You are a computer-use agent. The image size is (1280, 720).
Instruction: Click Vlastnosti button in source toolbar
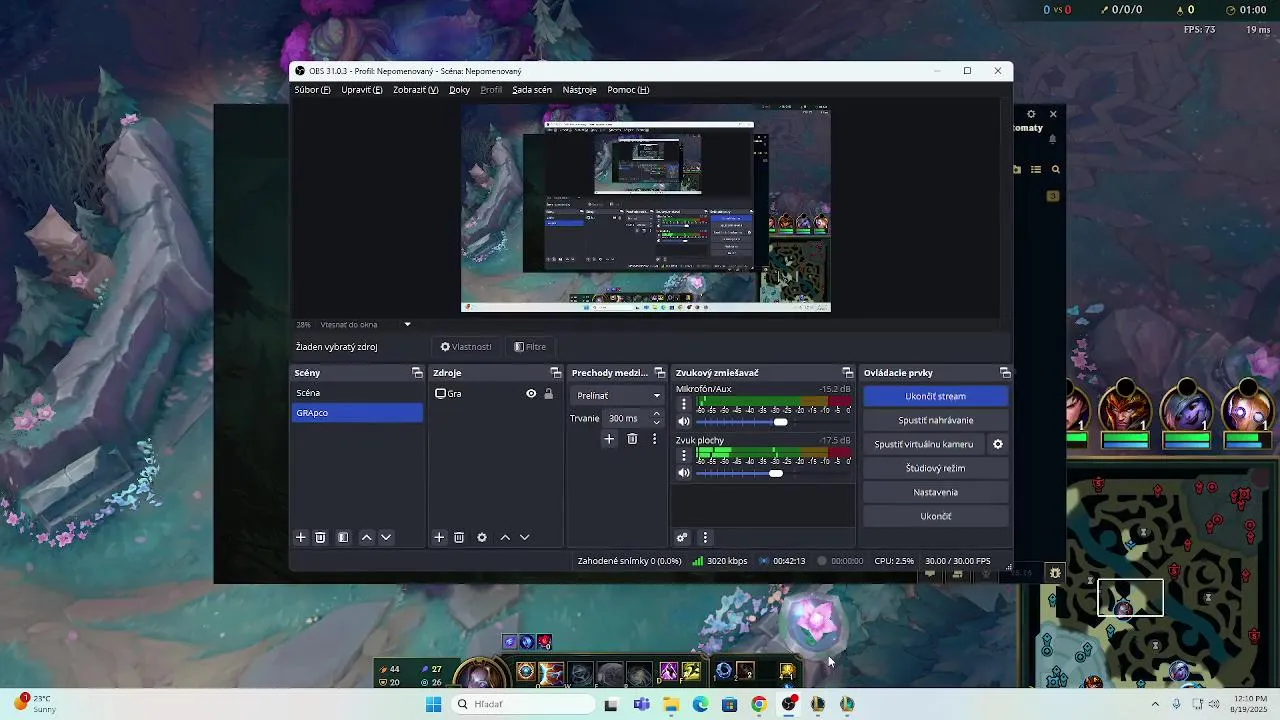click(x=466, y=347)
